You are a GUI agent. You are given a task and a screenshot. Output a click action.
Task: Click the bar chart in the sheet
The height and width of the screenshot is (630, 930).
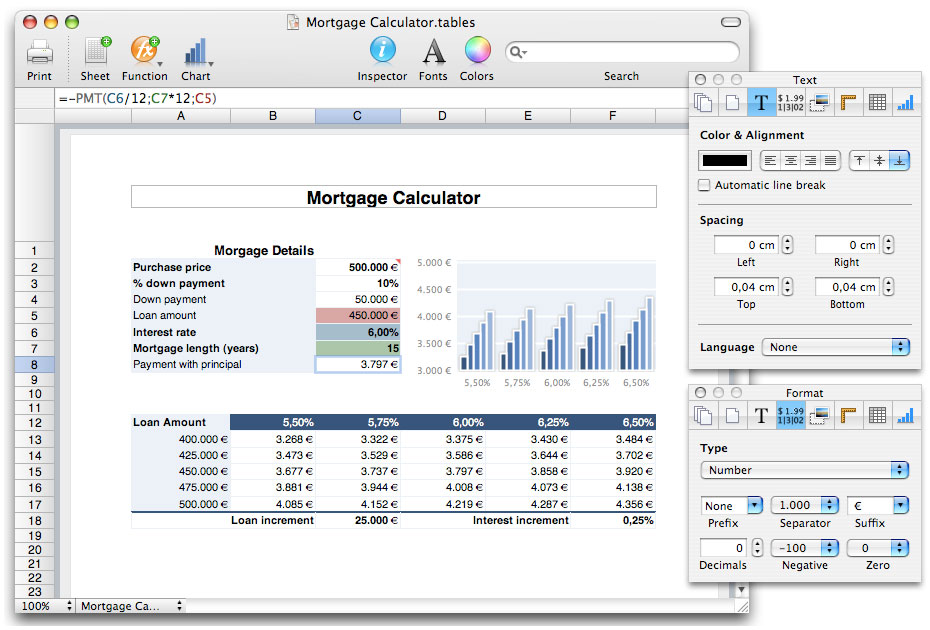click(x=534, y=323)
